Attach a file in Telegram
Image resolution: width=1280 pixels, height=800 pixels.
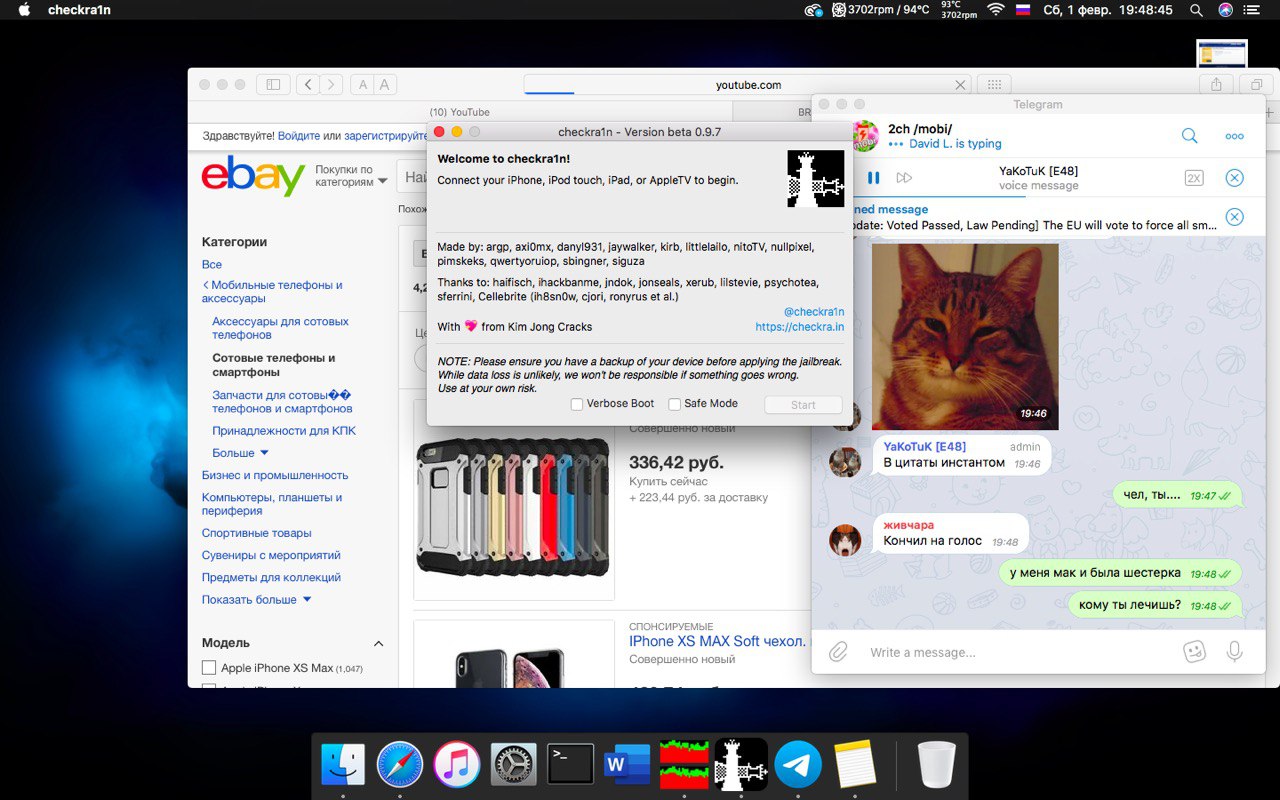(838, 652)
